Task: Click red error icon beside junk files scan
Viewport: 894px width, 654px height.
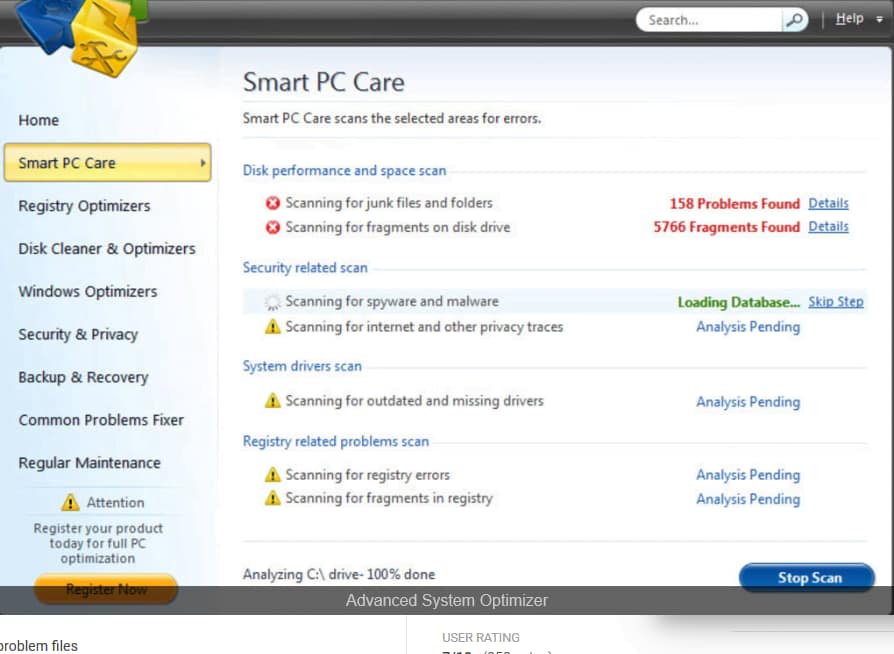Action: pos(272,203)
